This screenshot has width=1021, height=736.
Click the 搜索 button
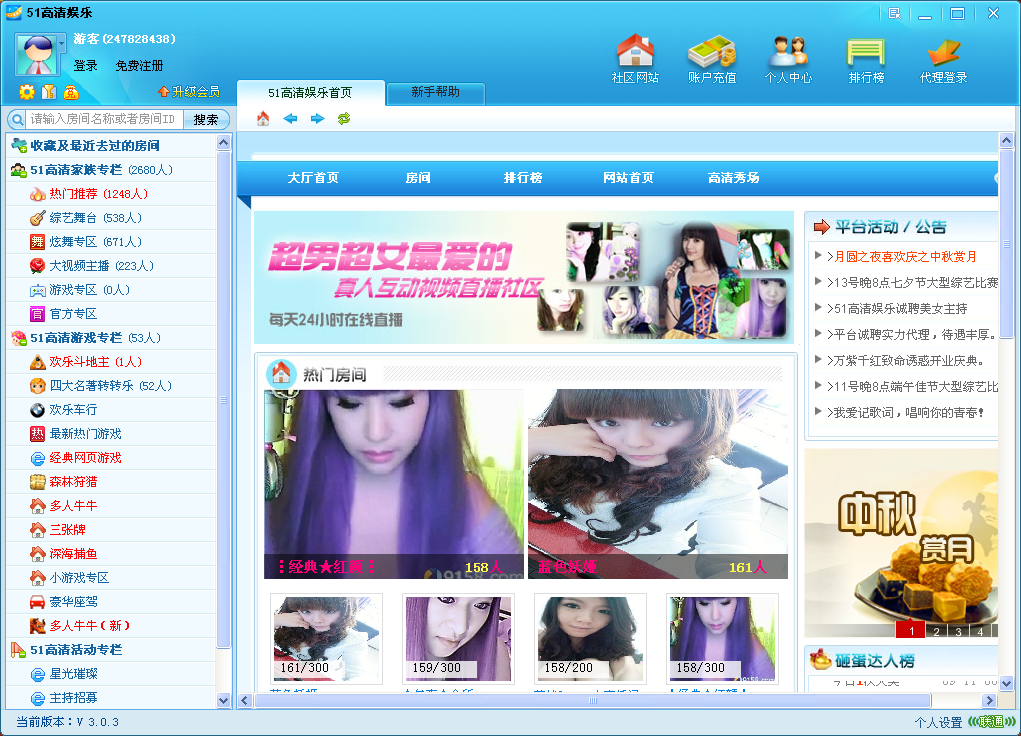(x=206, y=119)
